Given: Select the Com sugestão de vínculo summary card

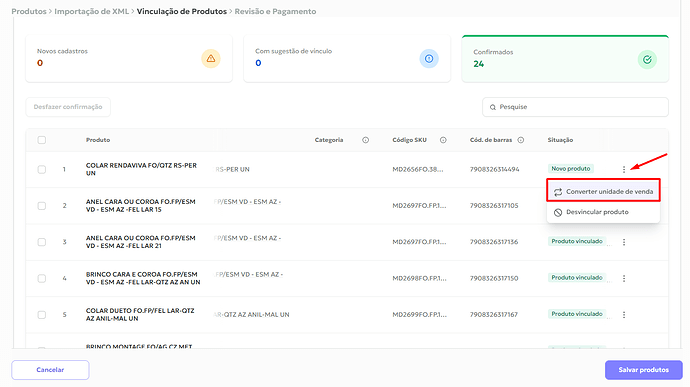Looking at the screenshot, I should (347, 59).
